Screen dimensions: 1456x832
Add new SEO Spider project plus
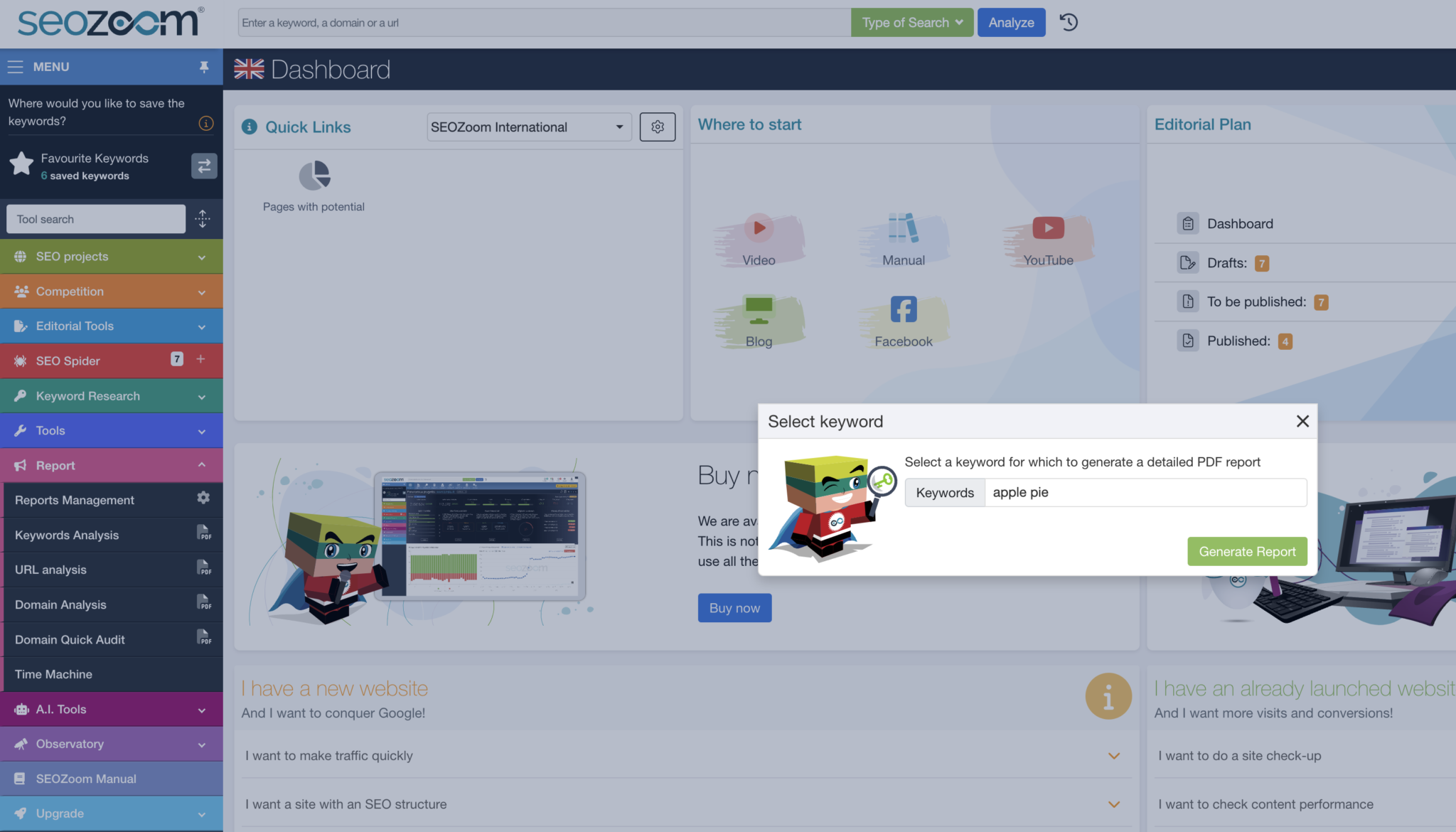(x=200, y=359)
